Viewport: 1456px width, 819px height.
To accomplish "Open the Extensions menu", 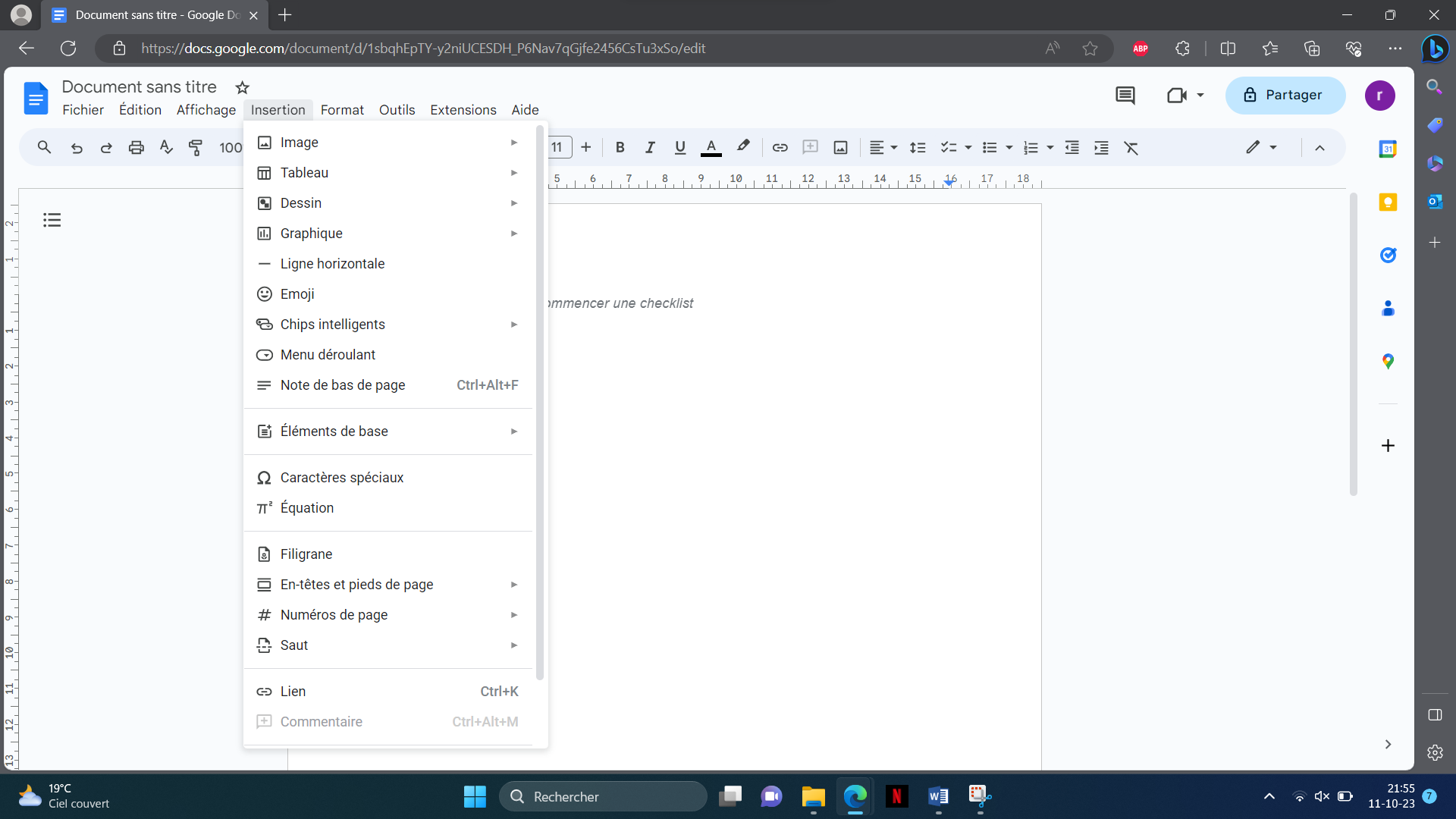I will click(x=463, y=110).
